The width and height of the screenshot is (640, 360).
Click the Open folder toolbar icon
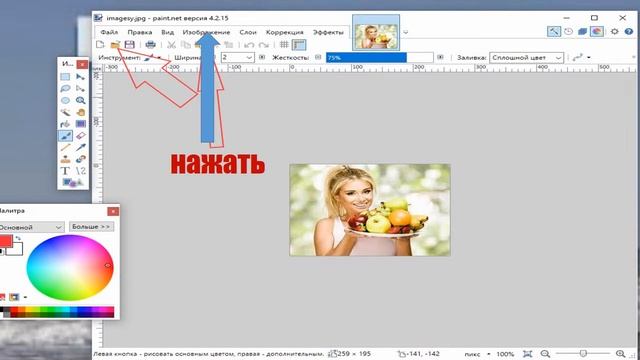(115, 44)
